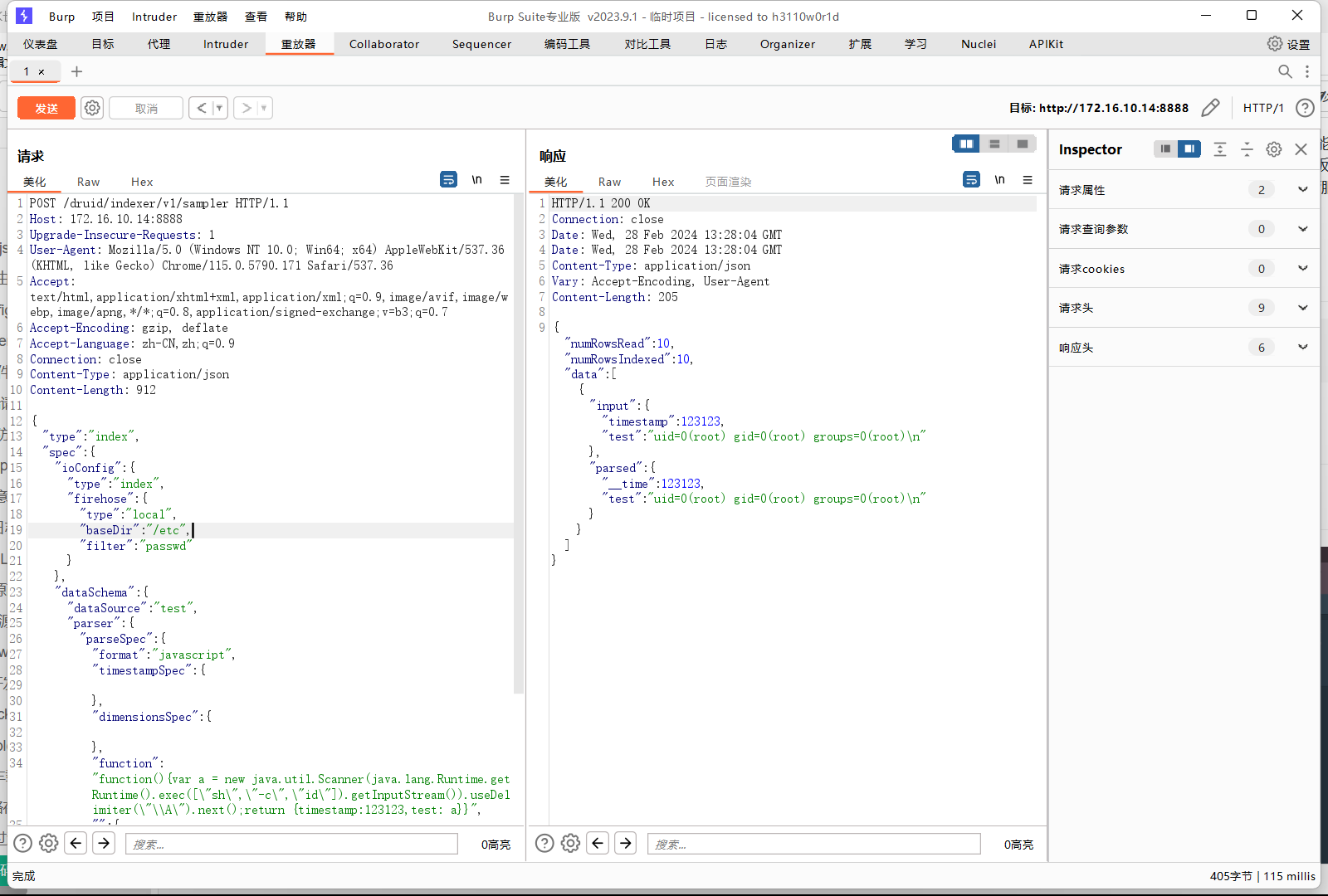Dock Inspector to the left layout

(x=1165, y=149)
